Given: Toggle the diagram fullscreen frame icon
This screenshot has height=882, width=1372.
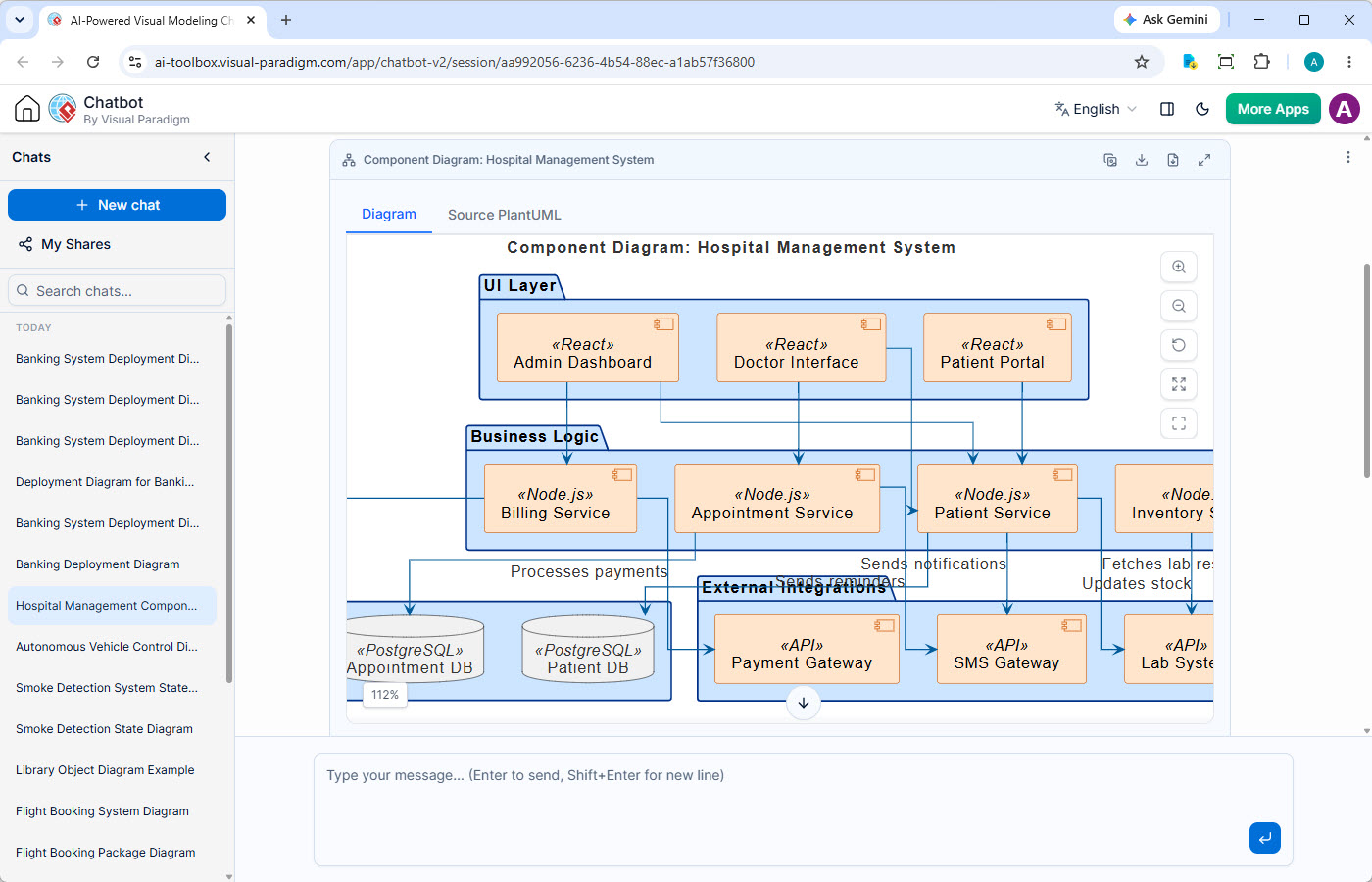Looking at the screenshot, I should (x=1179, y=423).
